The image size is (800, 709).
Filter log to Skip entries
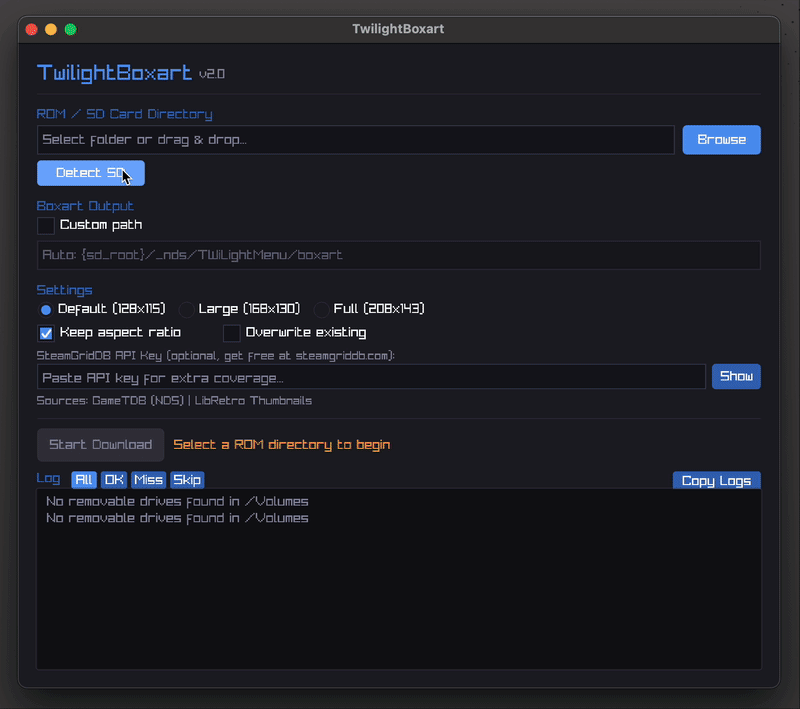pos(187,480)
